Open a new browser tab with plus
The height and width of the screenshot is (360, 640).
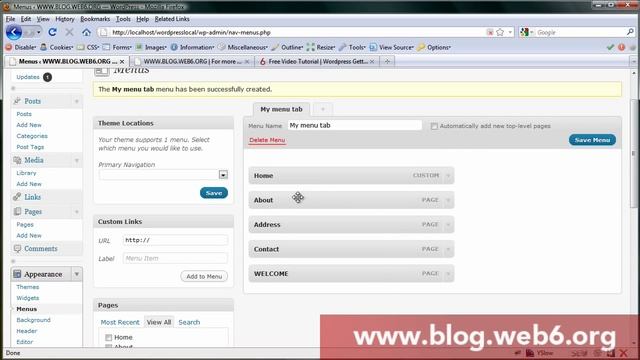[x=387, y=62]
